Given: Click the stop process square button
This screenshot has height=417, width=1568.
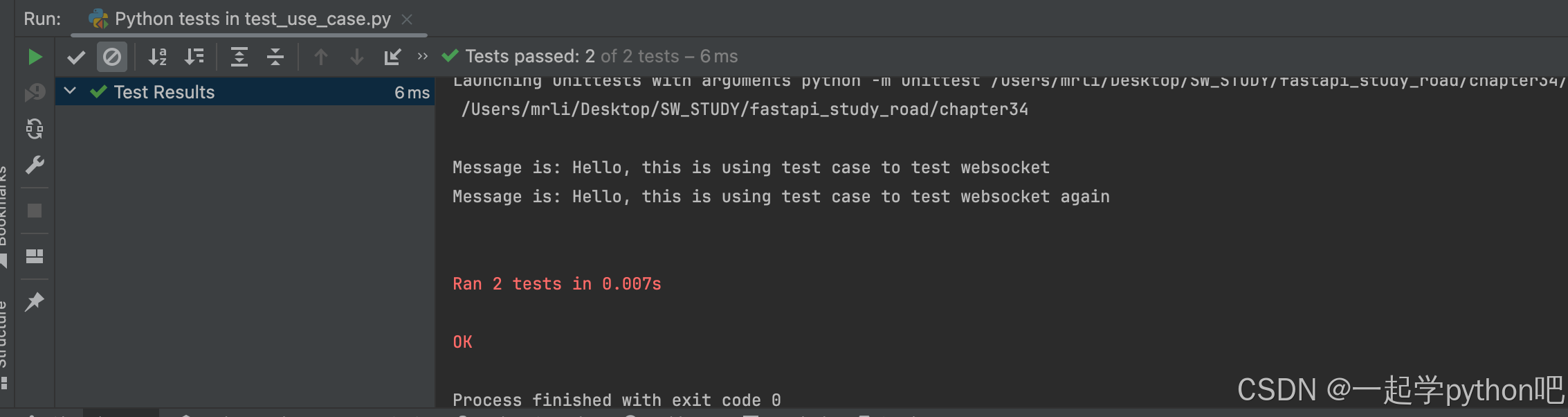Looking at the screenshot, I should click(35, 211).
